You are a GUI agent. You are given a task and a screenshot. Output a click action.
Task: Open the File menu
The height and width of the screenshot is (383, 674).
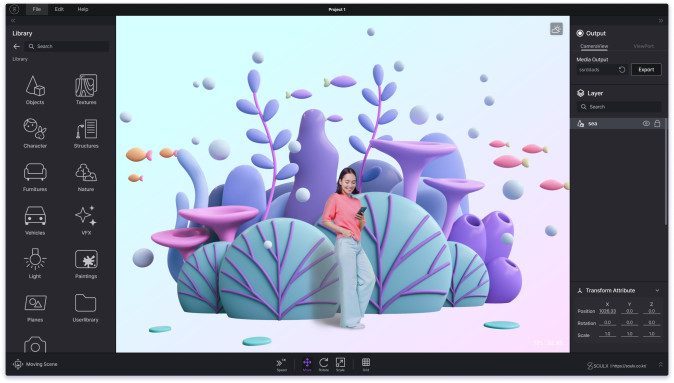click(37, 9)
